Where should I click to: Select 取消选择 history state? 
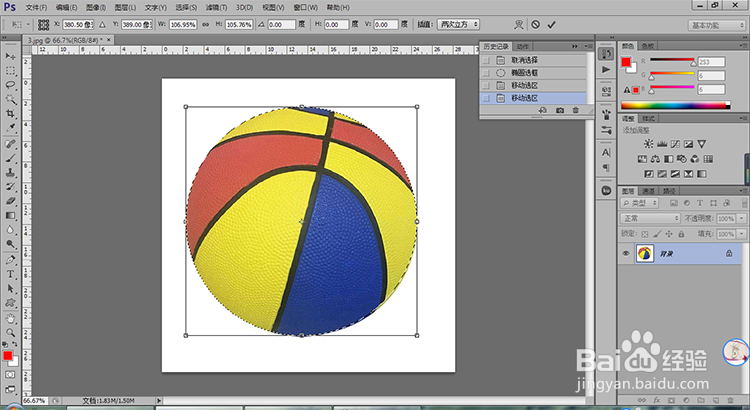pyautogui.click(x=533, y=60)
